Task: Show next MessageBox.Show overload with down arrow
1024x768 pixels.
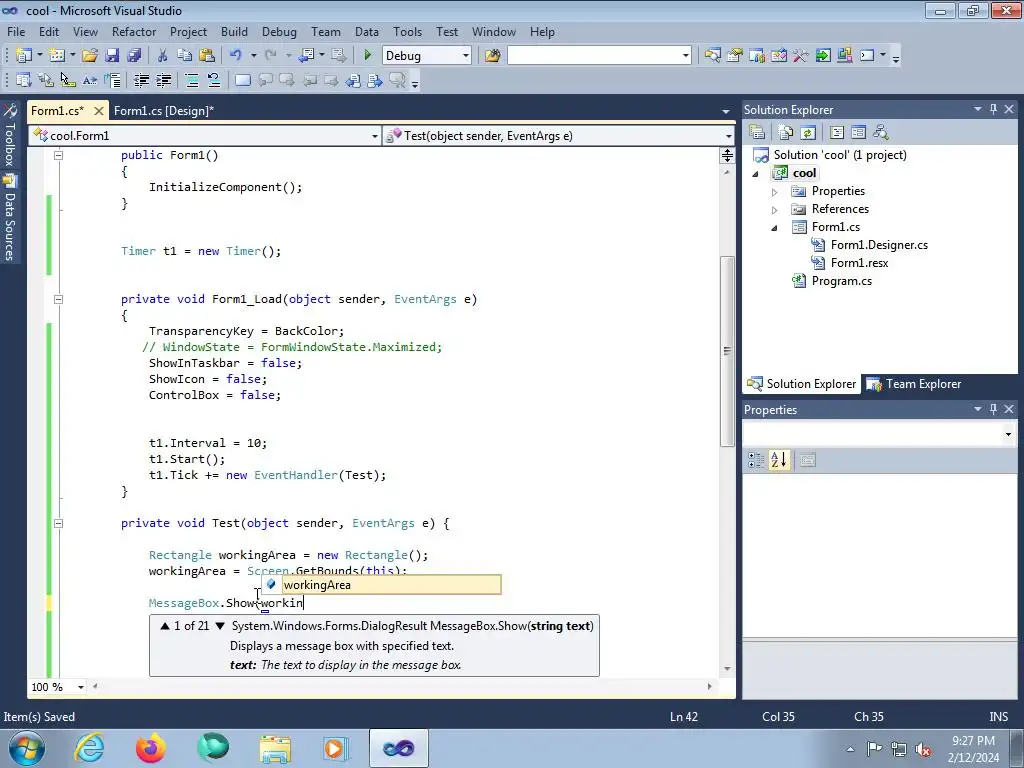Action: pos(220,626)
